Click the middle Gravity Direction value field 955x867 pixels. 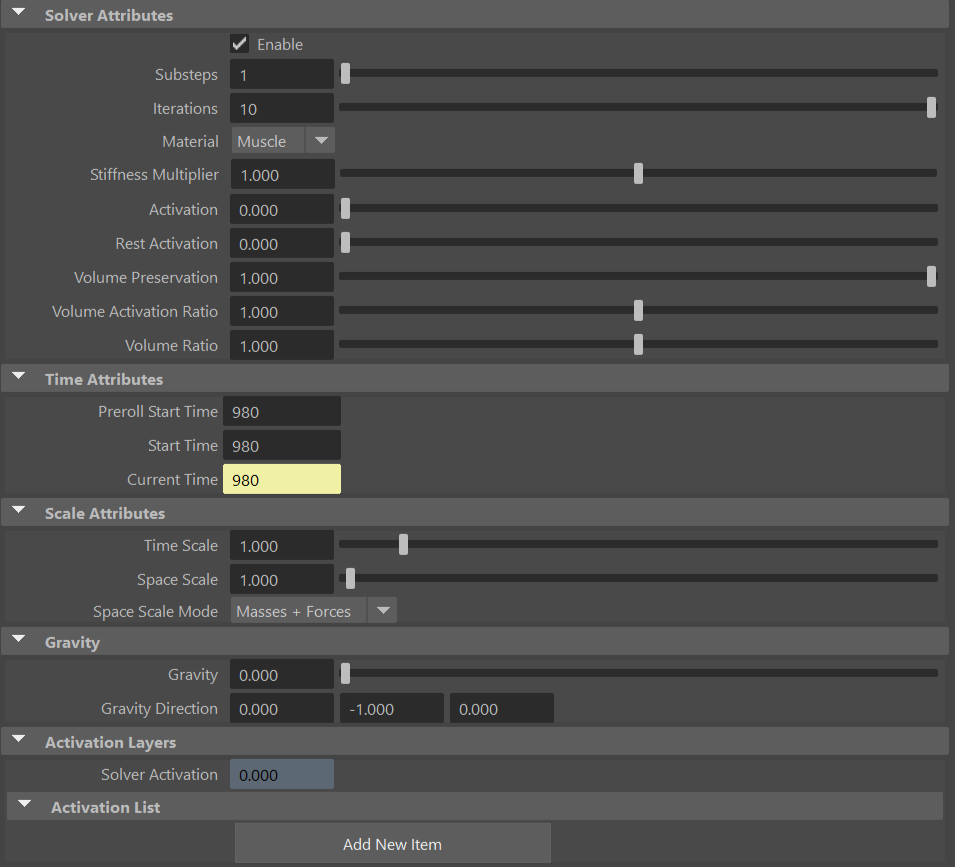coord(391,707)
